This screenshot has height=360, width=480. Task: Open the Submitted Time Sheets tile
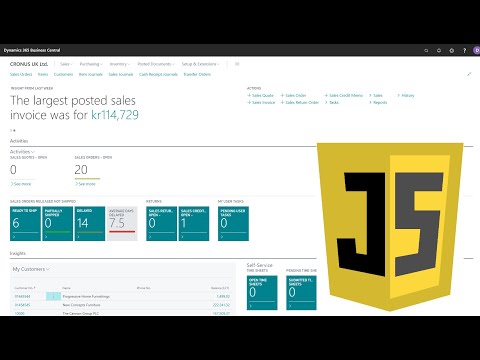(301, 293)
